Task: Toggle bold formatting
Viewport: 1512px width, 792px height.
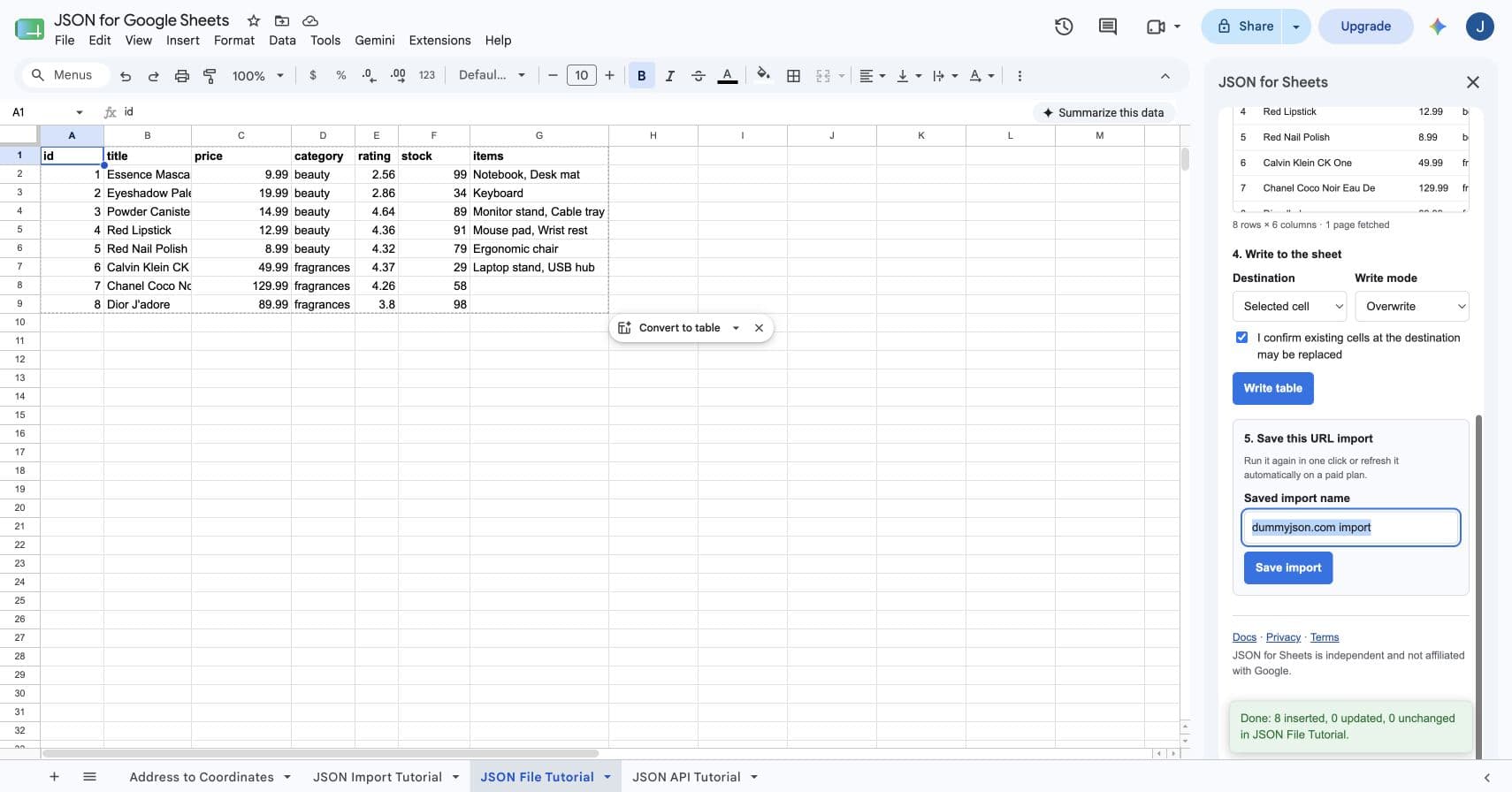Action: (641, 76)
